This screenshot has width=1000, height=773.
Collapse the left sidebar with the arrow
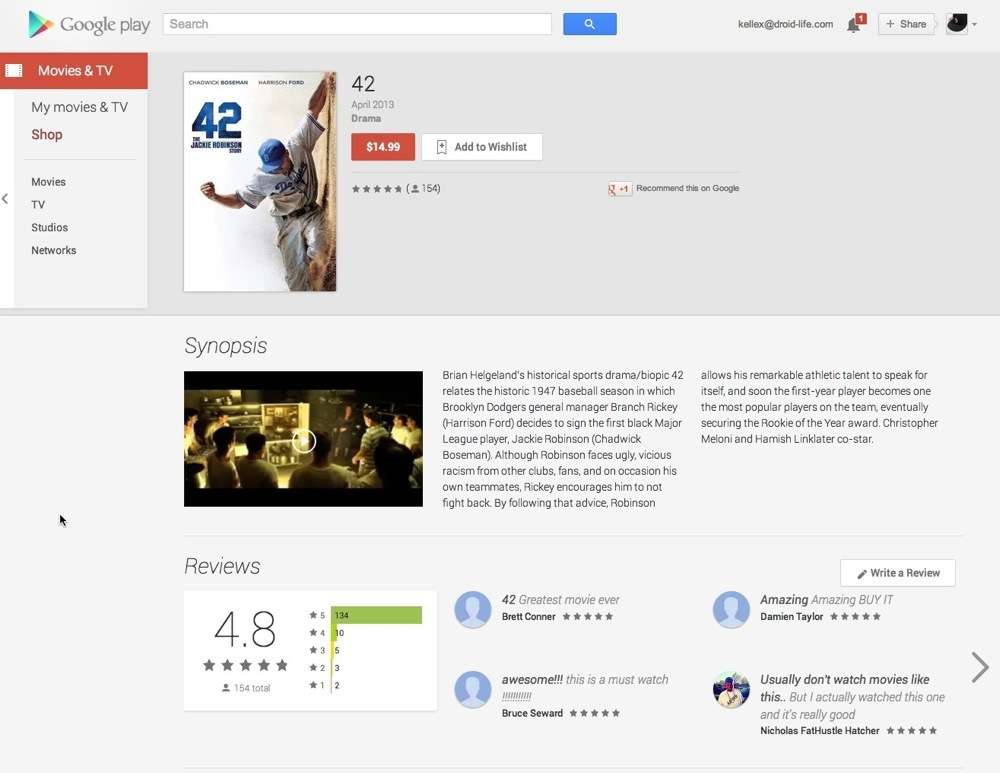click(x=5, y=199)
